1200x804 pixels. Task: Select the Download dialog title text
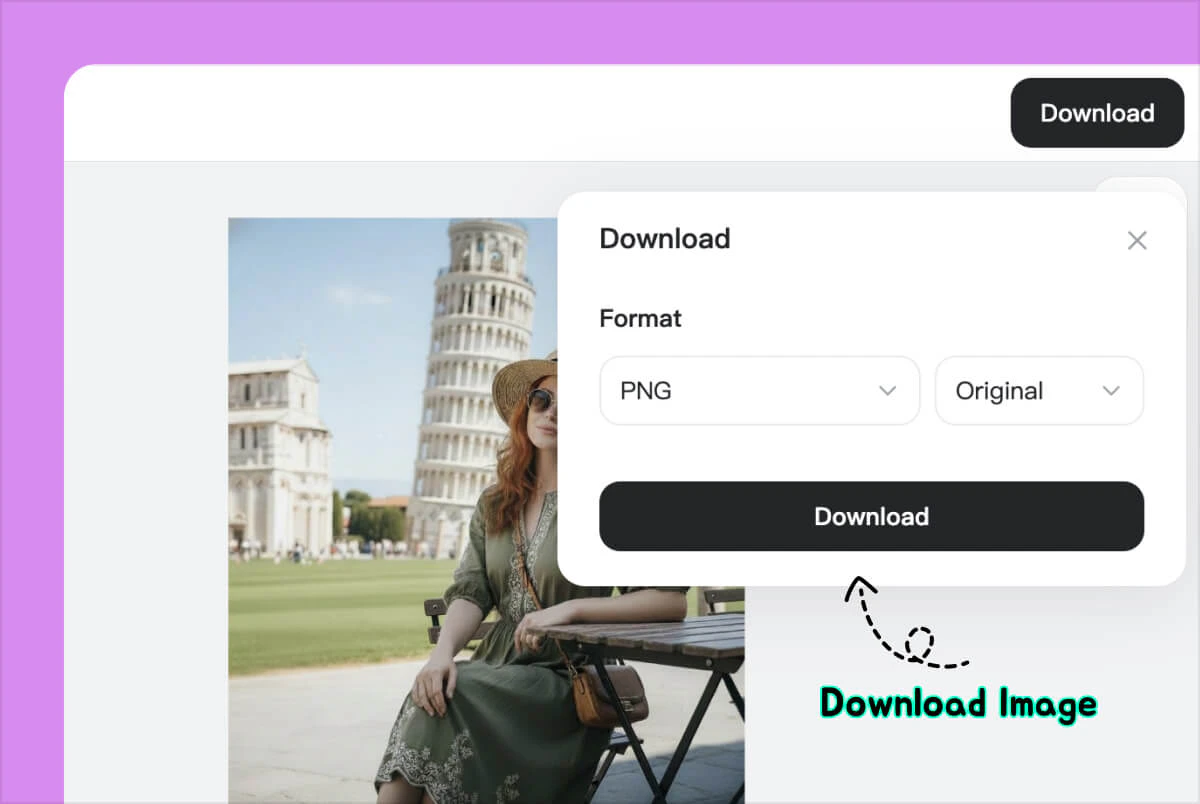click(x=664, y=238)
